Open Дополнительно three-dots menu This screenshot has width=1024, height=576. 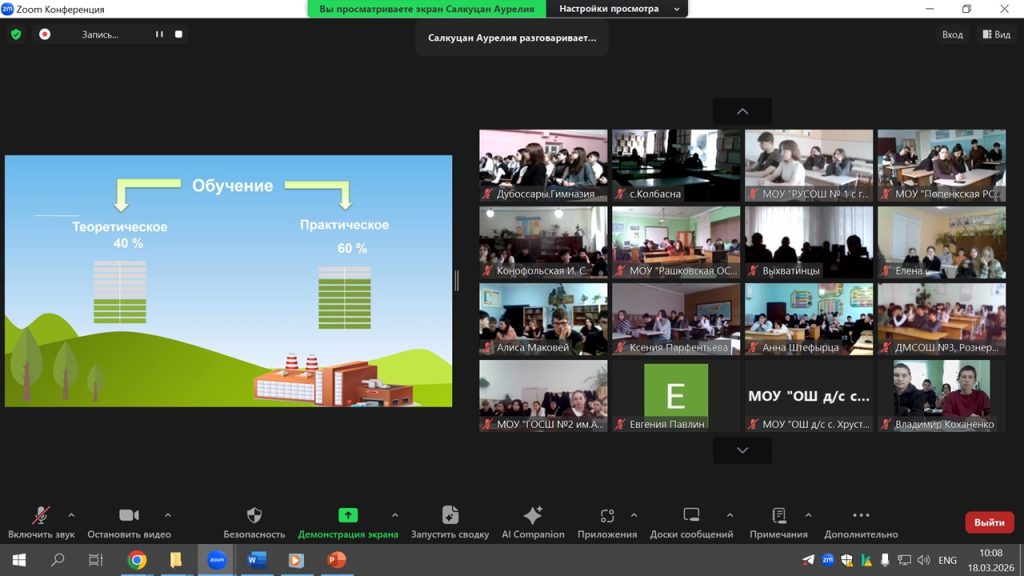(860, 515)
